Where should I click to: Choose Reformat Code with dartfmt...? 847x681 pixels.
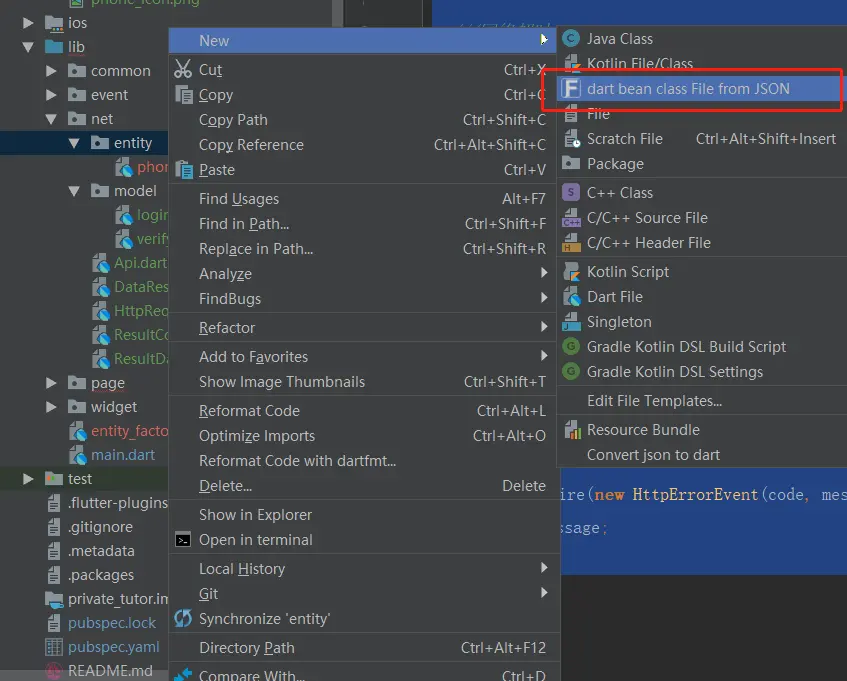(x=362, y=461)
